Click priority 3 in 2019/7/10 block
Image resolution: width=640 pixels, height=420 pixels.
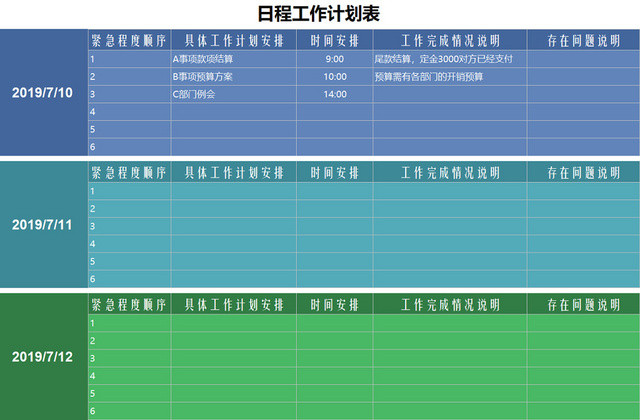click(129, 94)
